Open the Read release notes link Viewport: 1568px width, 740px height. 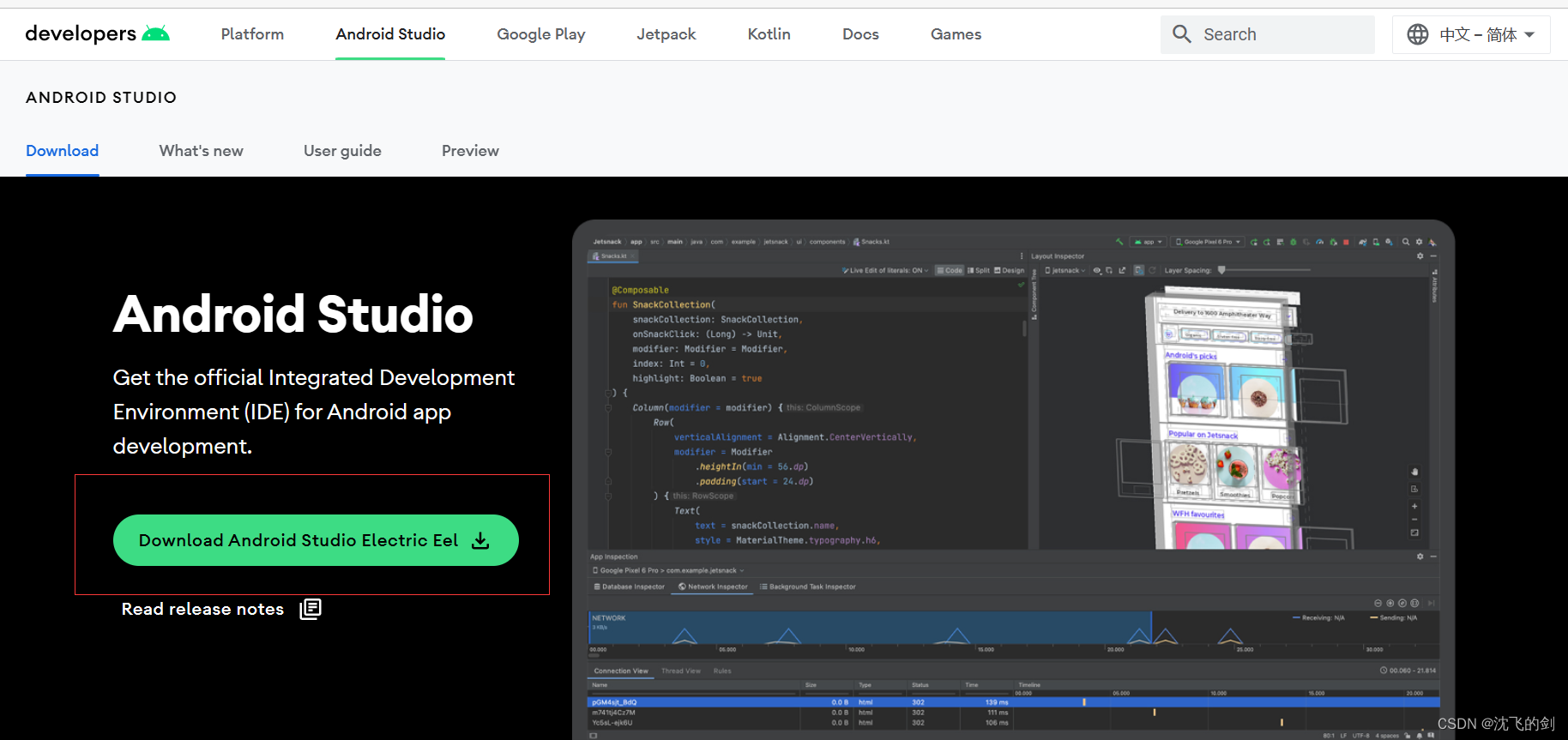pyautogui.click(x=202, y=609)
